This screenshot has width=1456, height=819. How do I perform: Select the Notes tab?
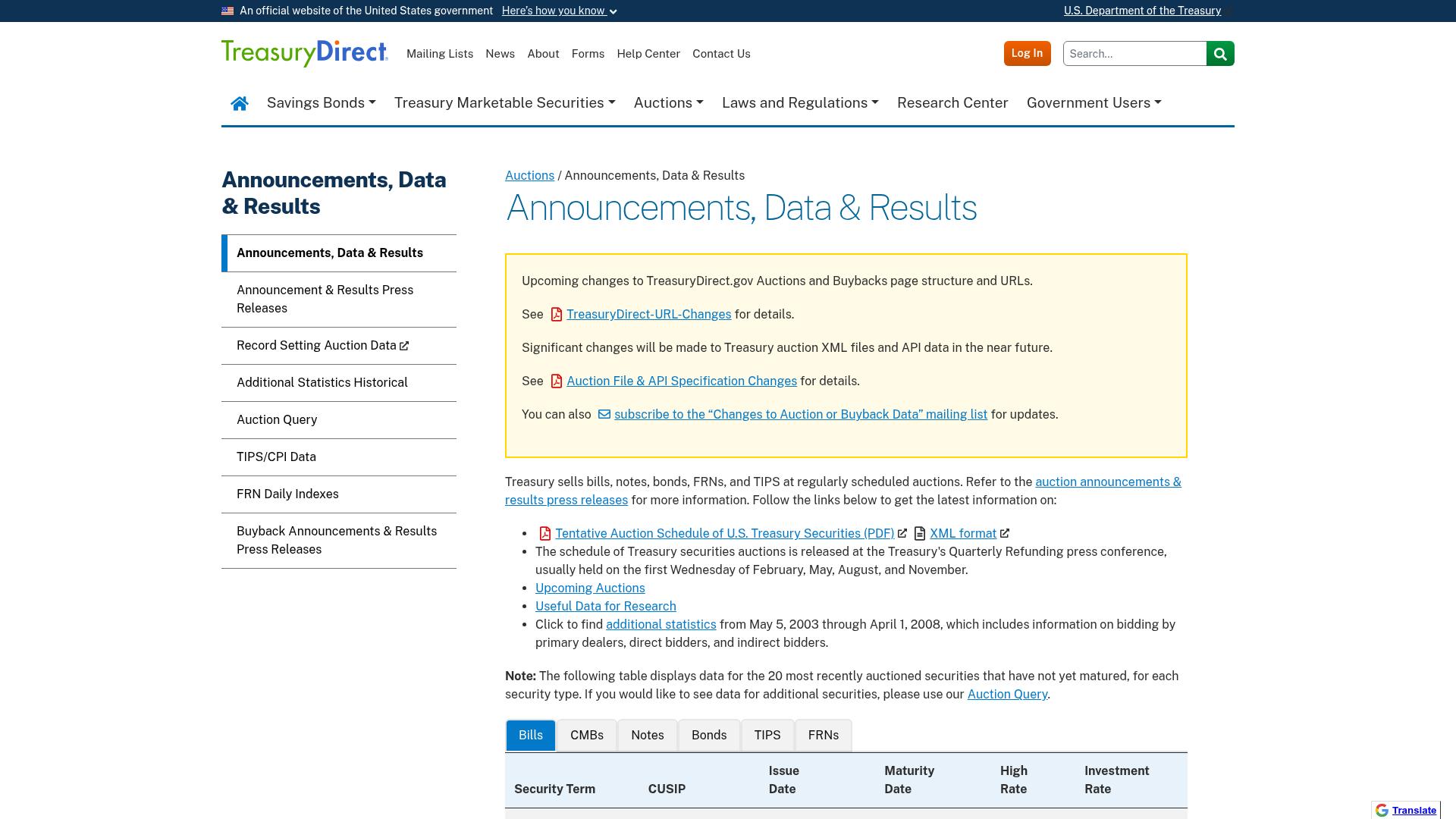[x=648, y=736]
